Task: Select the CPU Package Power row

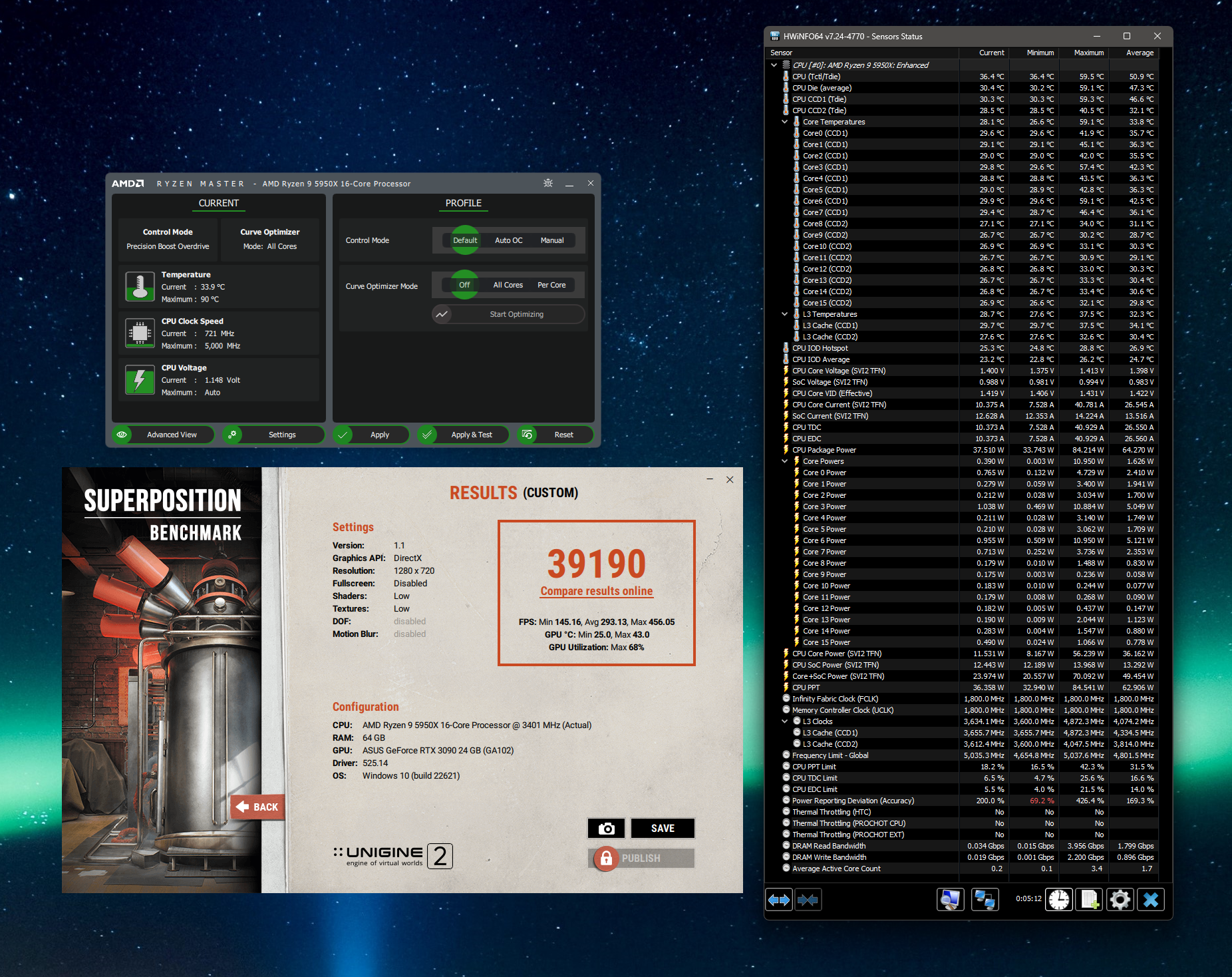Action: point(962,450)
